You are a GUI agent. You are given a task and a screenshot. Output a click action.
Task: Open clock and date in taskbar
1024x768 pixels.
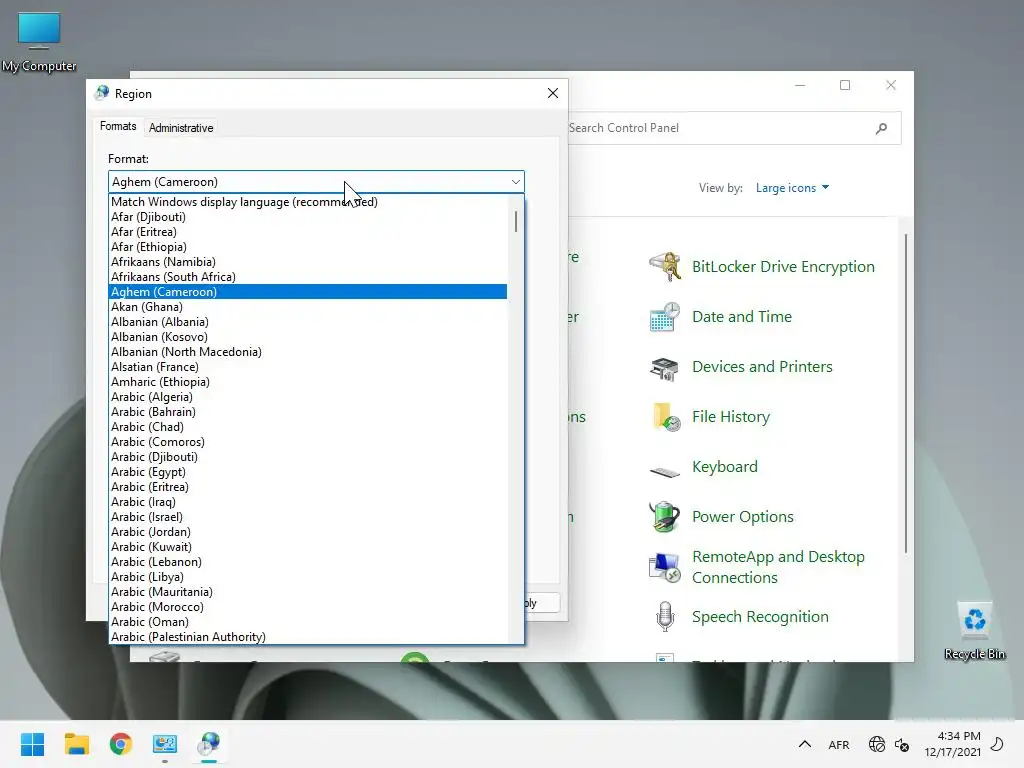952,744
